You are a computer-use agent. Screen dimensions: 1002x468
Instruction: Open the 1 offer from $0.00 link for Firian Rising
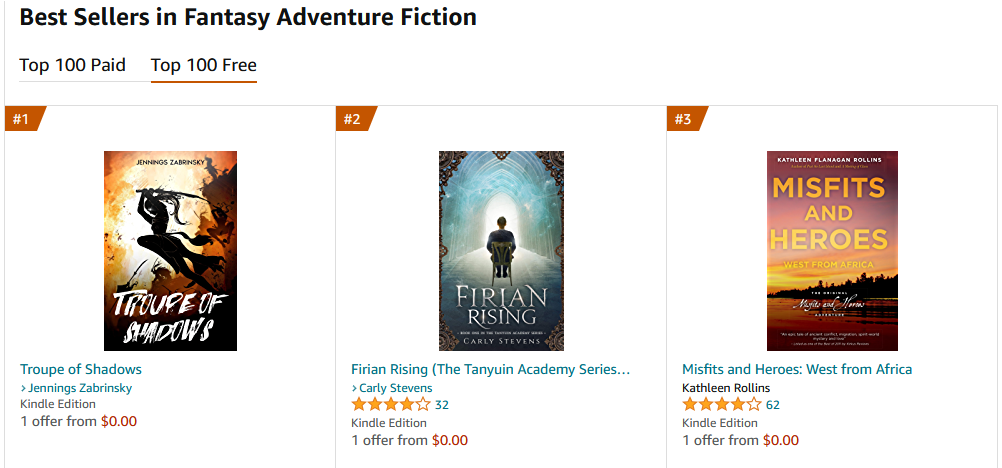coord(410,440)
